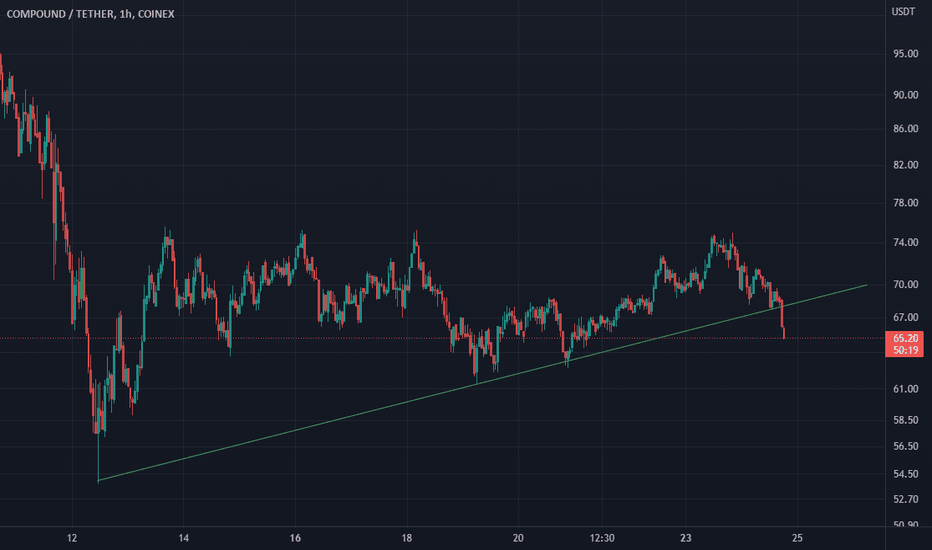Click the COMPOUND / TETHER, 1h, COINEX chart title

coord(90,14)
